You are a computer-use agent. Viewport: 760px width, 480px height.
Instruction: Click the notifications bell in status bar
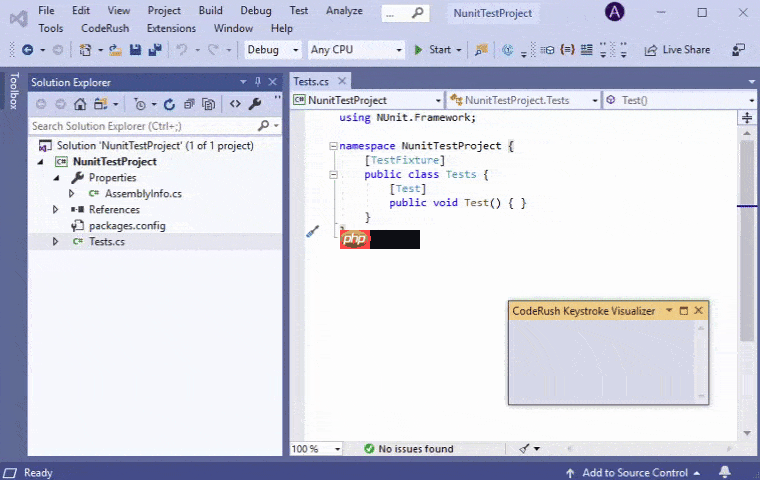[725, 472]
